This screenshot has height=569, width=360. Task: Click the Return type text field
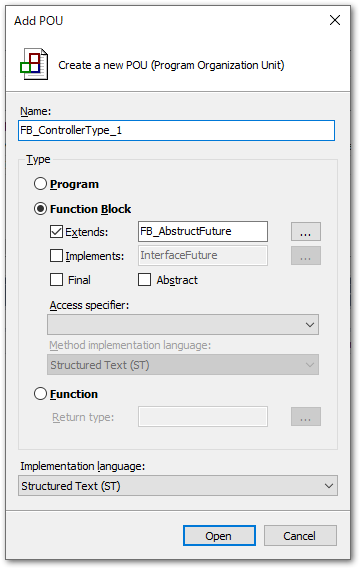coord(203,417)
